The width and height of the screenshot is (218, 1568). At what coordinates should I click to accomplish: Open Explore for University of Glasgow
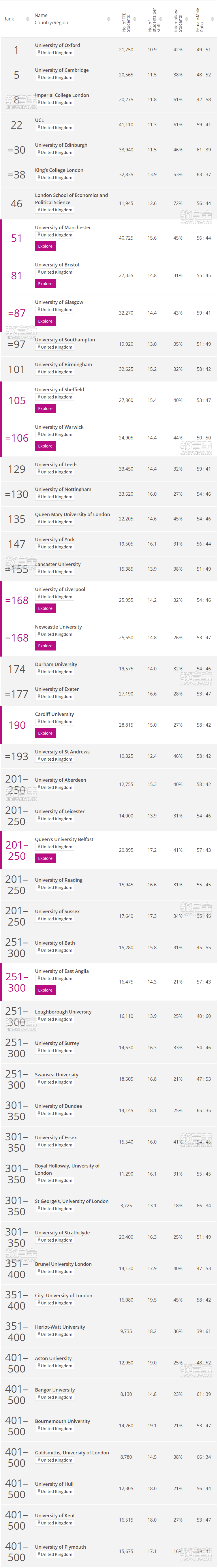point(45,322)
